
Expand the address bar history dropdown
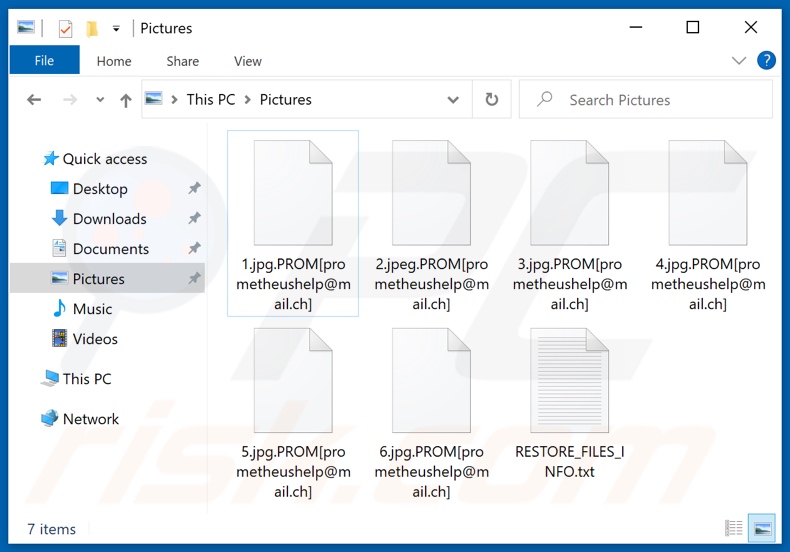[453, 100]
